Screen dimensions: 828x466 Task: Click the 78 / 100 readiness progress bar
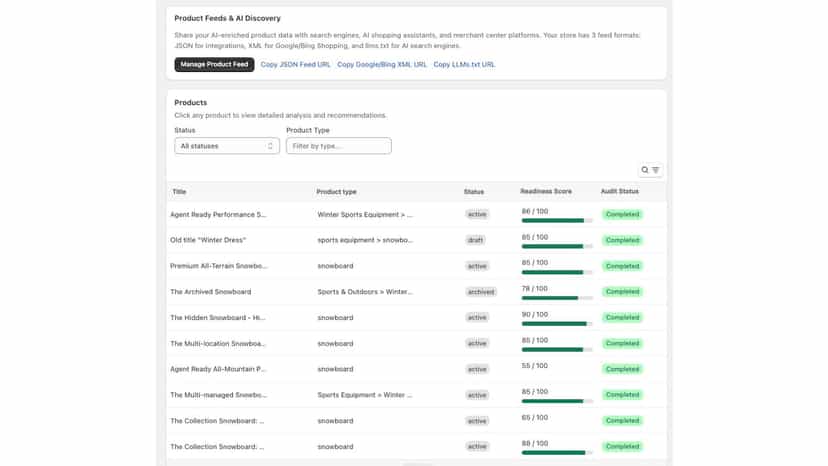click(x=557, y=298)
